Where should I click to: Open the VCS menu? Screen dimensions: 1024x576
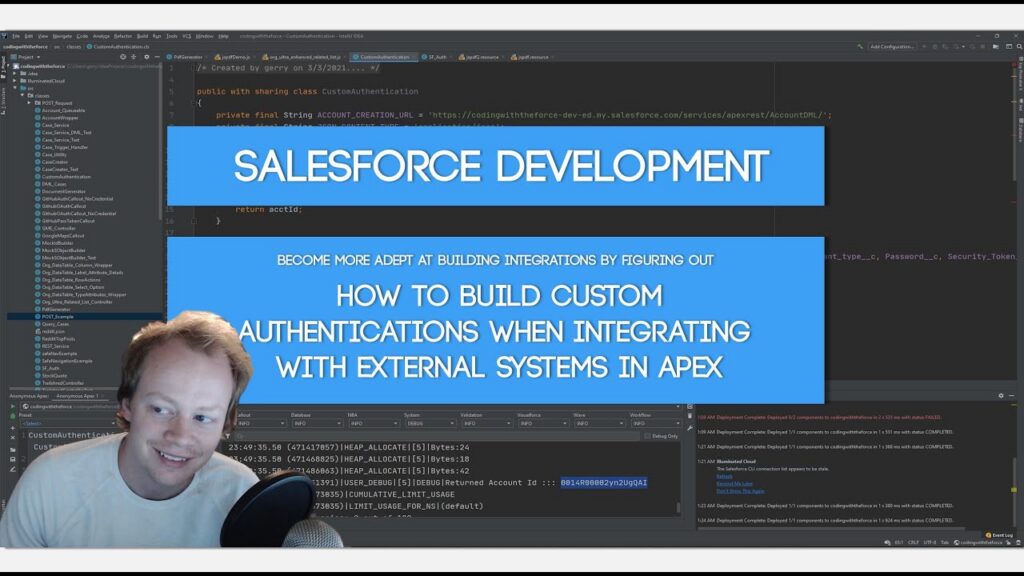click(187, 37)
